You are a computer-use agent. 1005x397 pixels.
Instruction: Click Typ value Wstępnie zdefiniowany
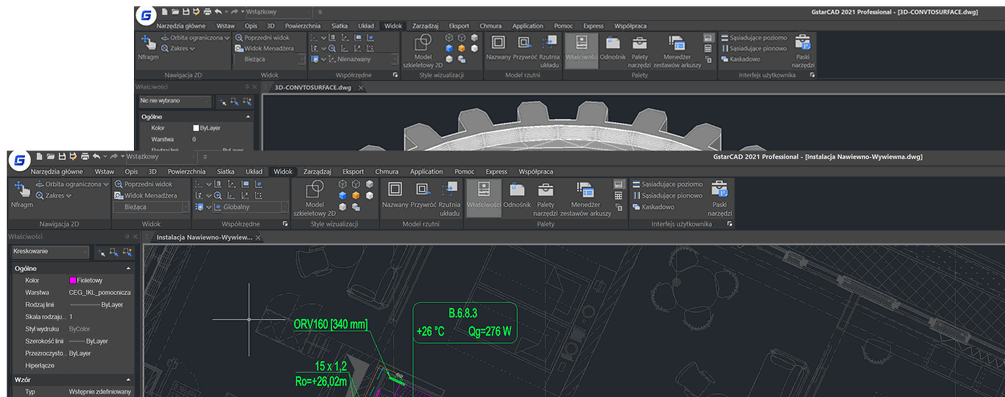point(100,392)
